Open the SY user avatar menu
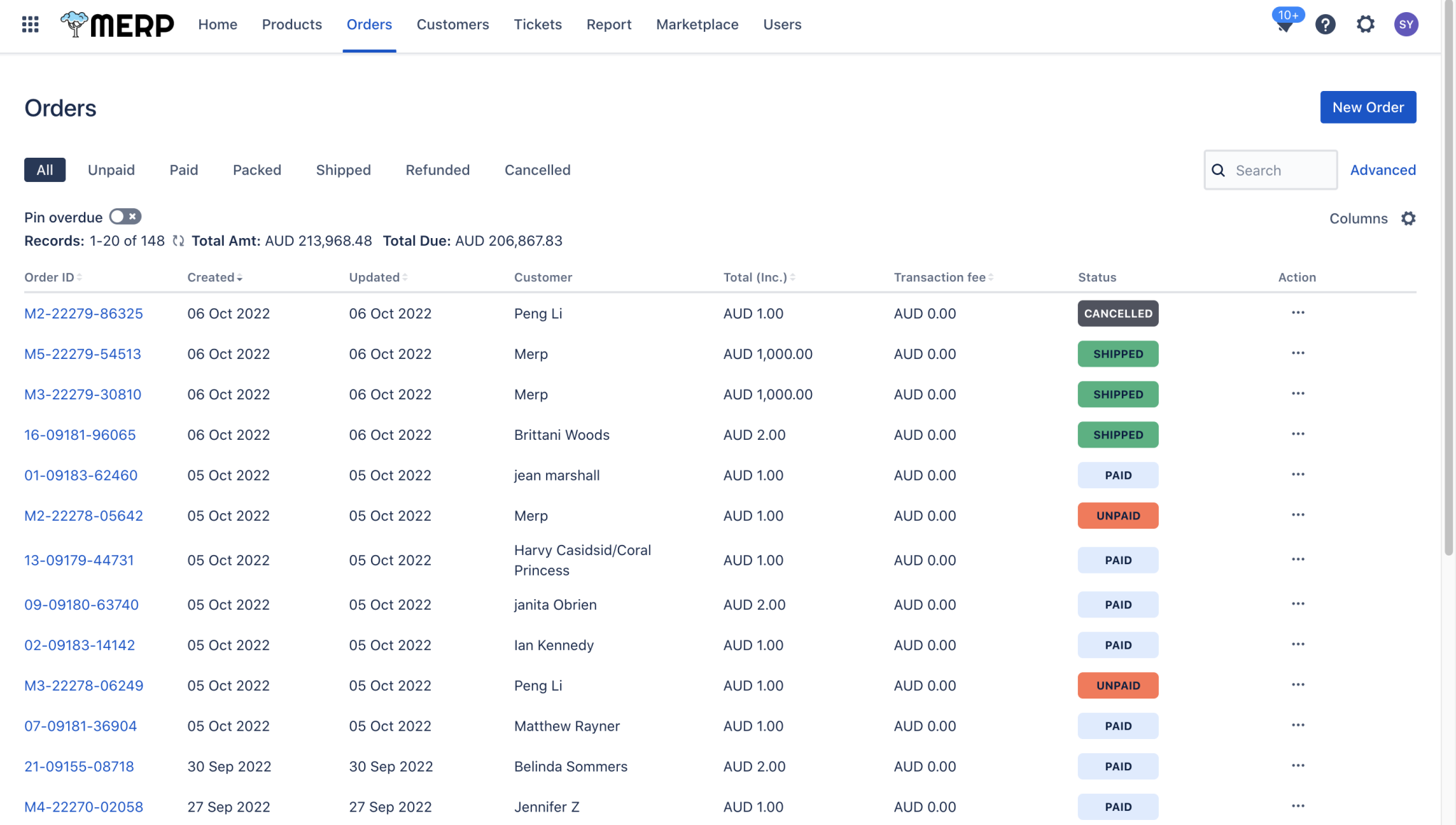 (1406, 25)
